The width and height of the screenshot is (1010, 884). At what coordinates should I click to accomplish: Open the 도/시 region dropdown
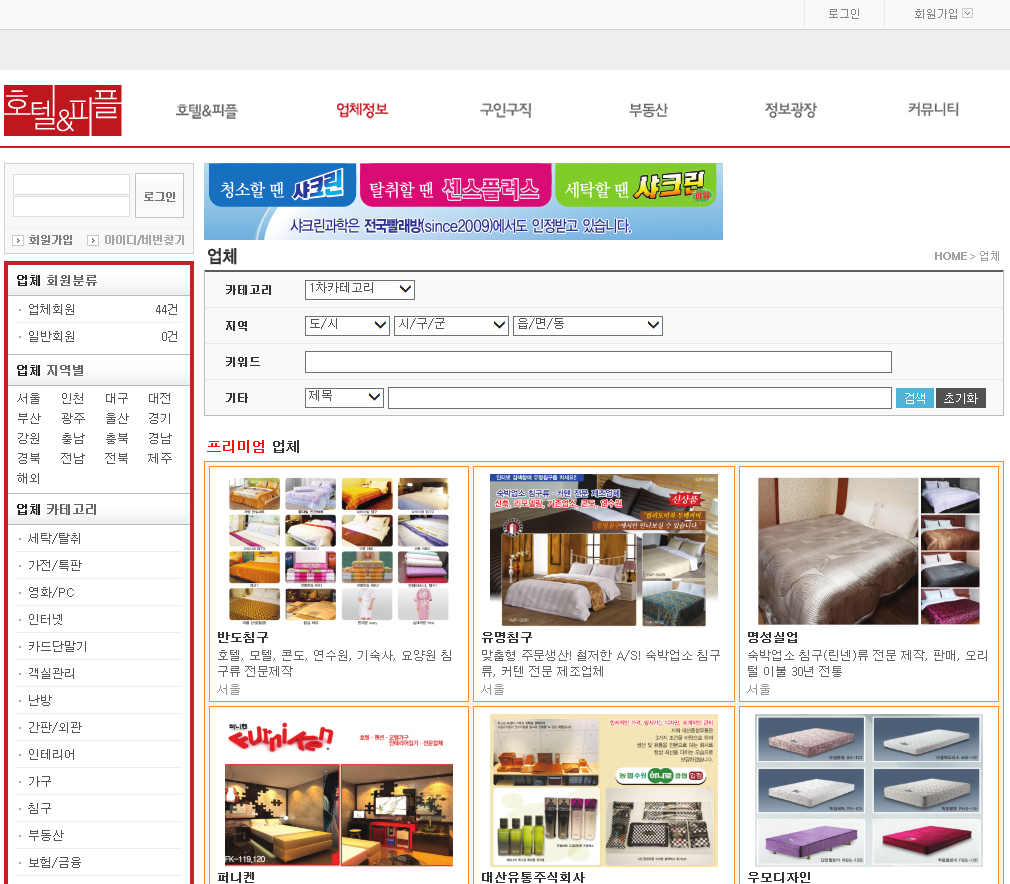tap(347, 325)
